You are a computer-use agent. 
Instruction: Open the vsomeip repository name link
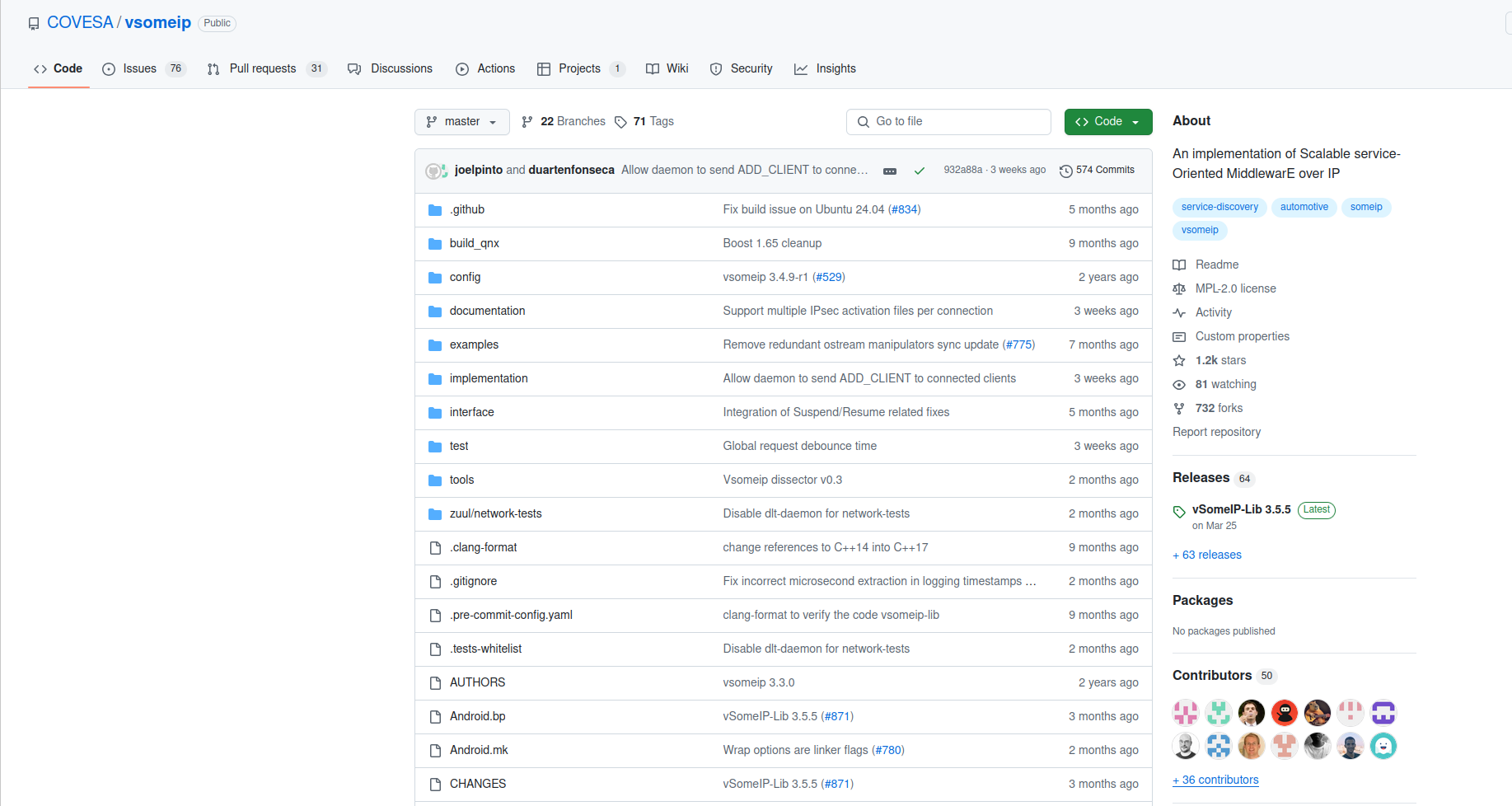[x=158, y=23]
